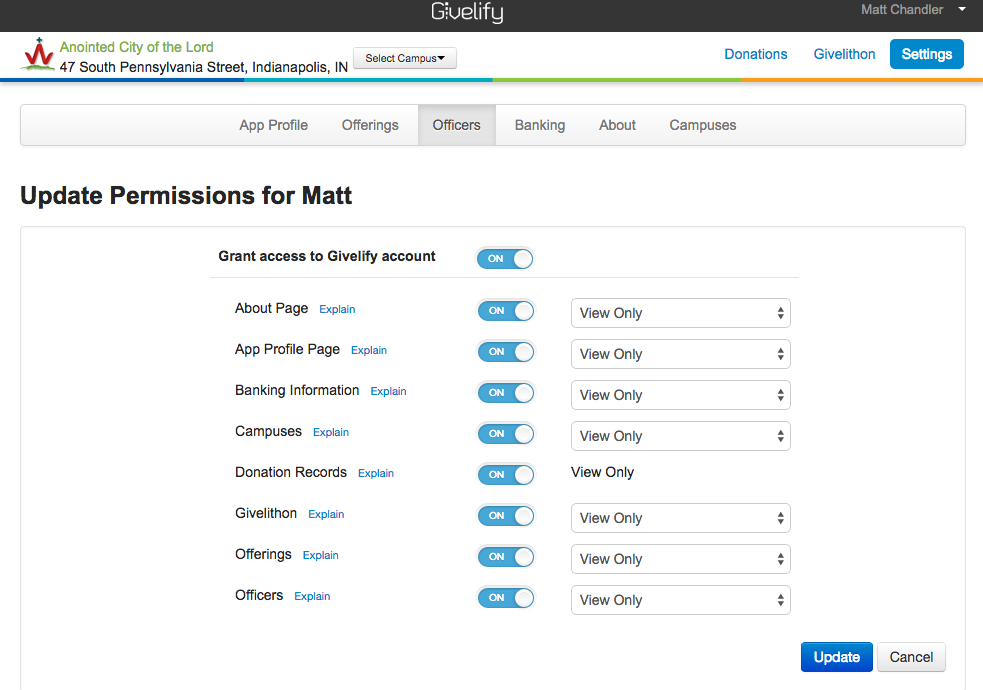Toggle the Officers permission switch
This screenshot has height=690, width=983.
pos(505,598)
